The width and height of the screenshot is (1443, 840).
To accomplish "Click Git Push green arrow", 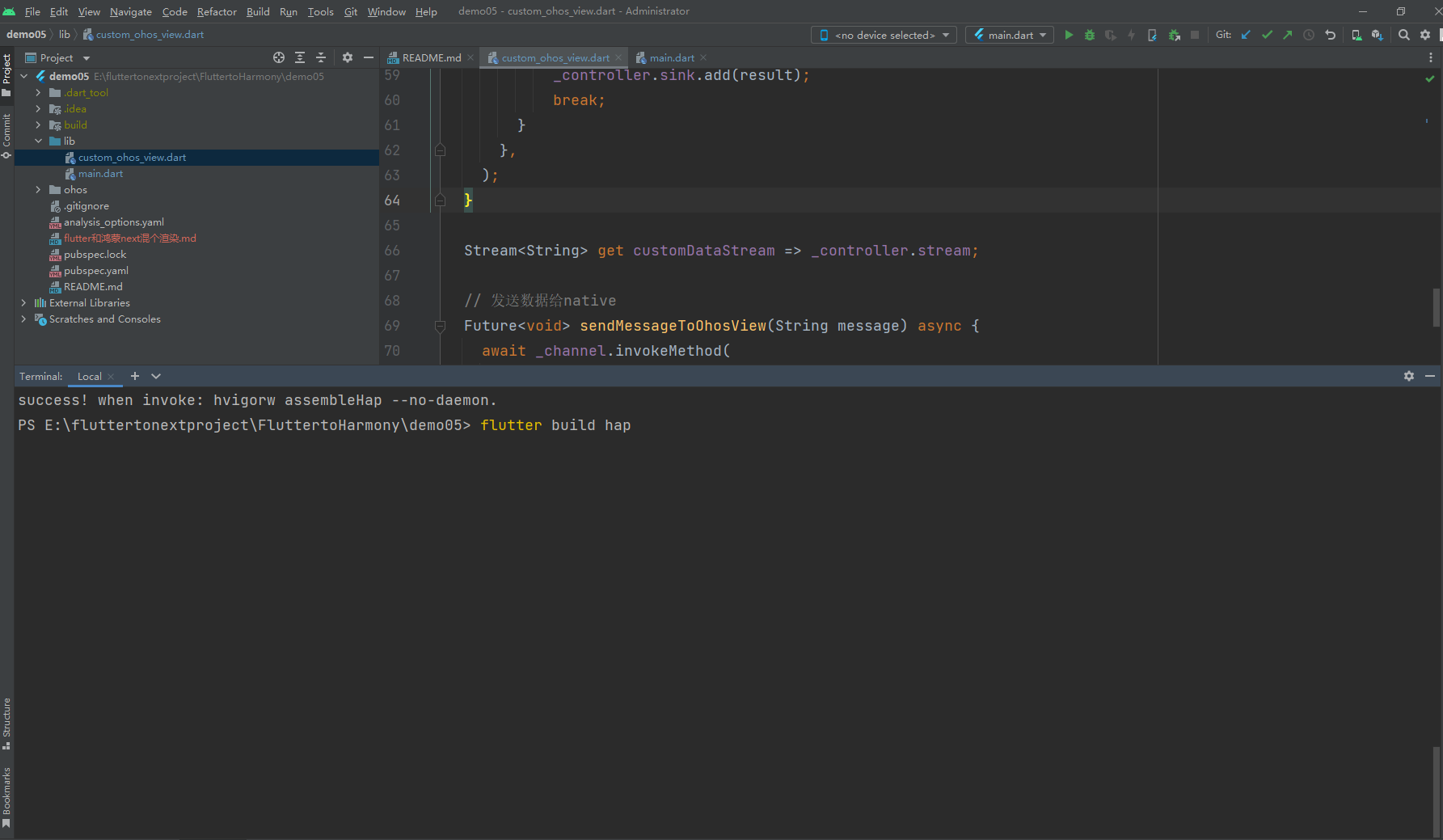I will tap(1288, 35).
